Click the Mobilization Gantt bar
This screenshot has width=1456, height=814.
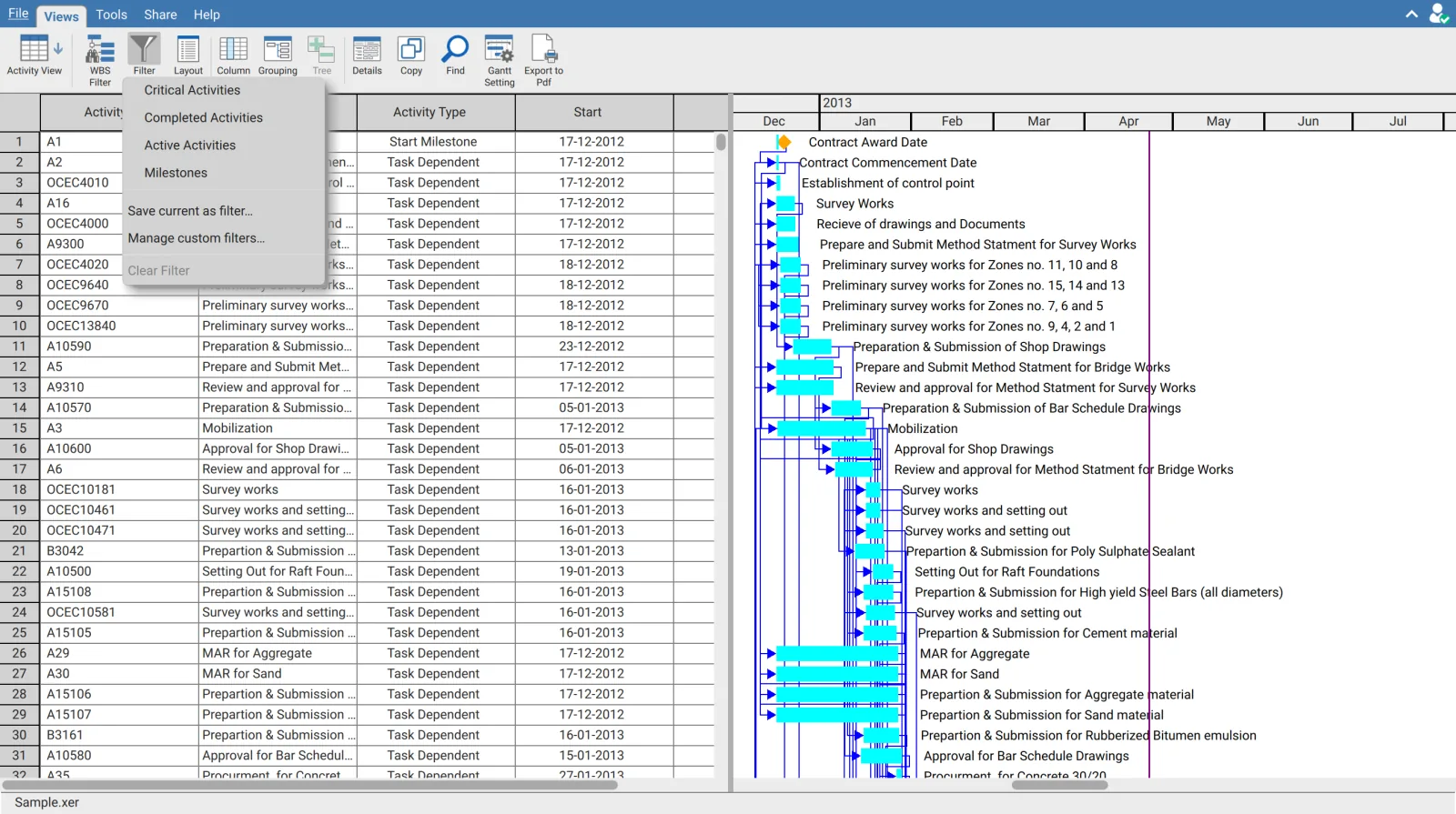[x=822, y=428]
